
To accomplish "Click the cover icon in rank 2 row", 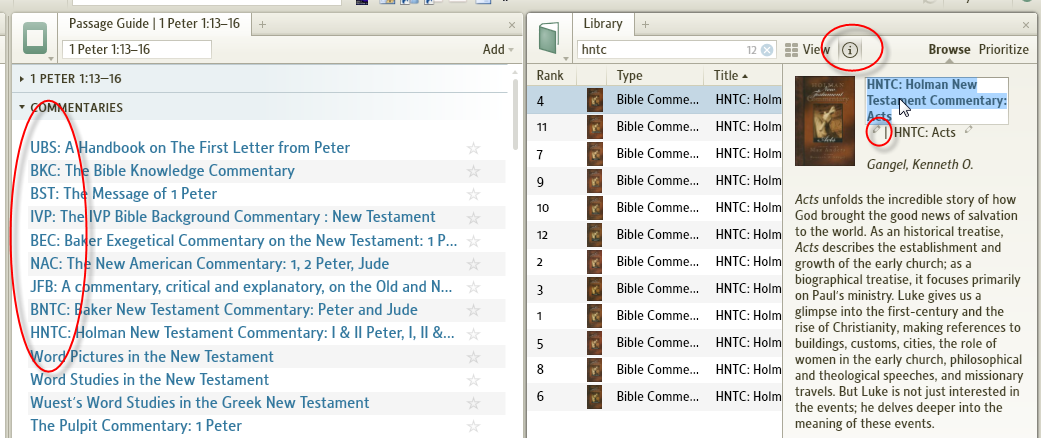I will click(594, 261).
